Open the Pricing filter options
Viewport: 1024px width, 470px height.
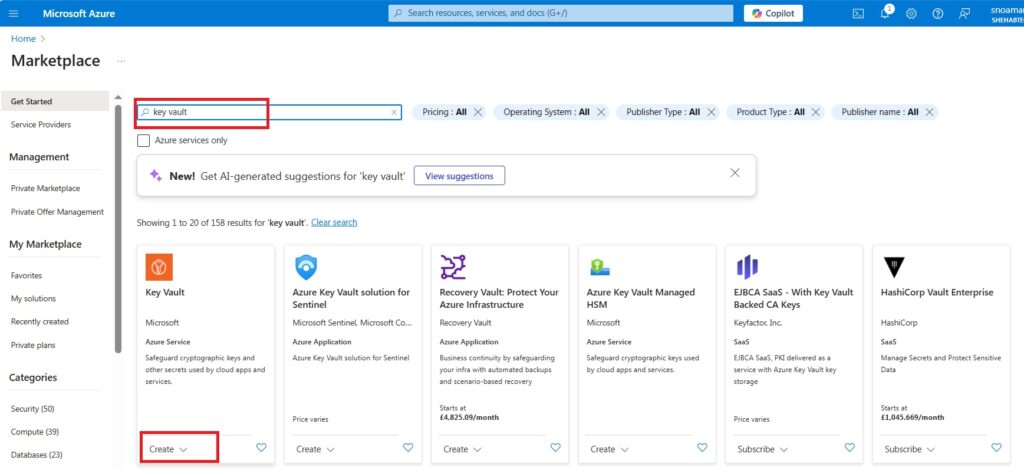(x=444, y=112)
